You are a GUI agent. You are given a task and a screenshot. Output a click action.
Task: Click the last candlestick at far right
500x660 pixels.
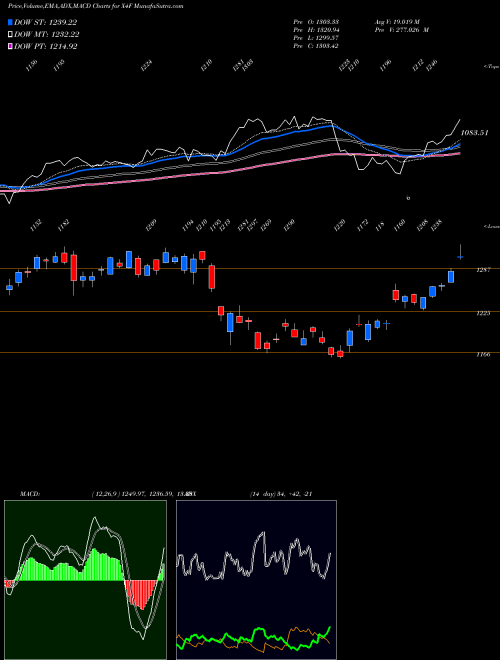[x=460, y=252]
